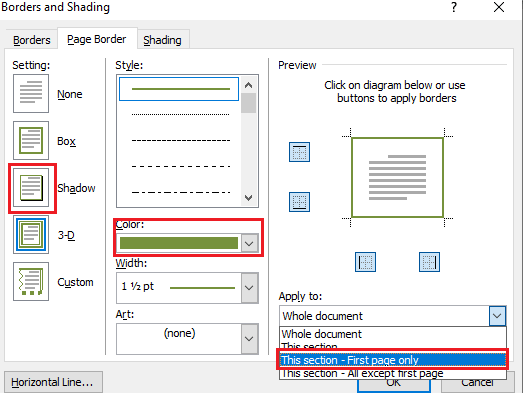Viewport: 526px width, 393px height.
Task: Toggle the right border preview button
Action: [429, 262]
